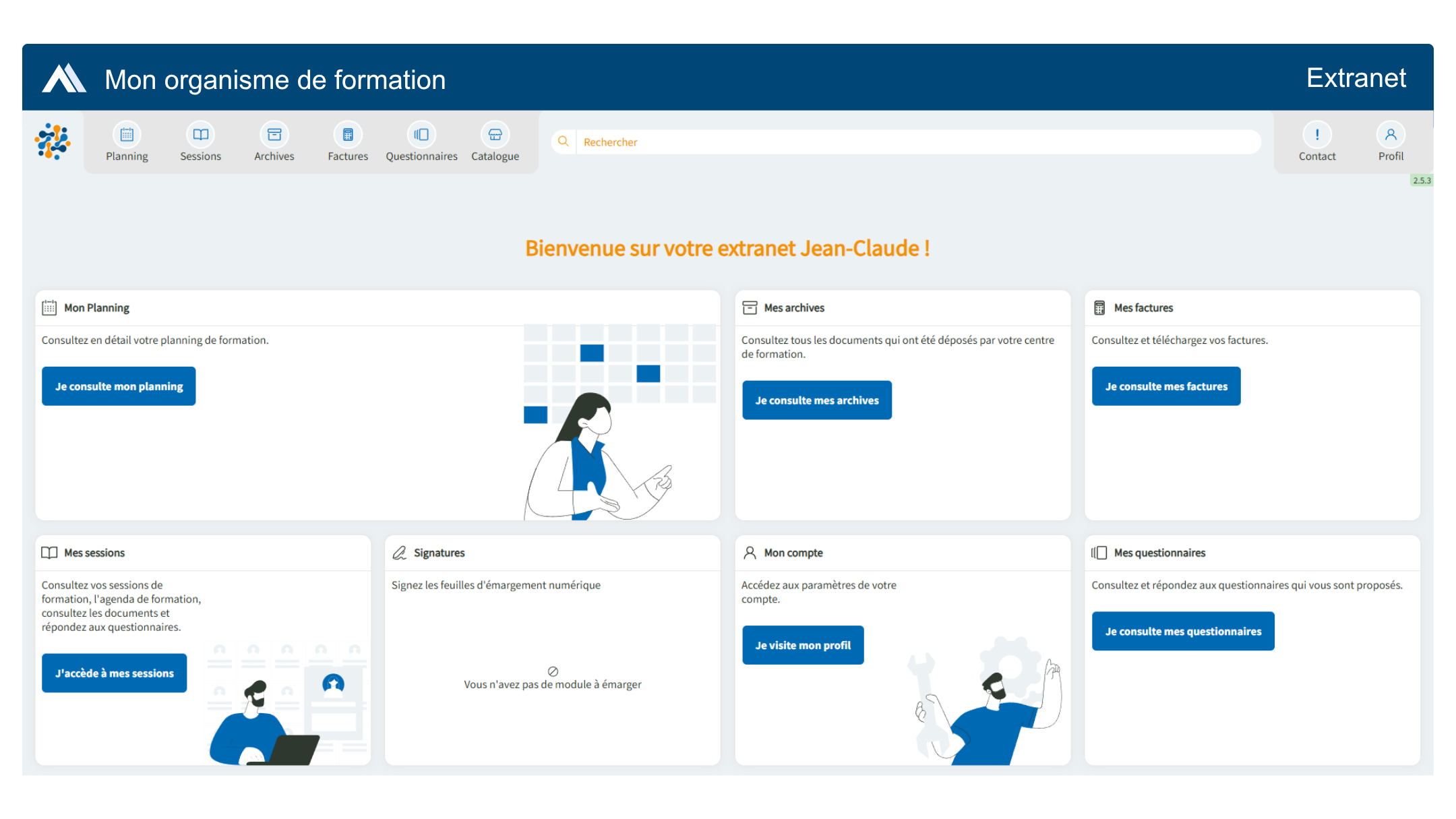This screenshot has width=1456, height=819.
Task: Click the Contact exclamation icon
Action: [x=1317, y=135]
